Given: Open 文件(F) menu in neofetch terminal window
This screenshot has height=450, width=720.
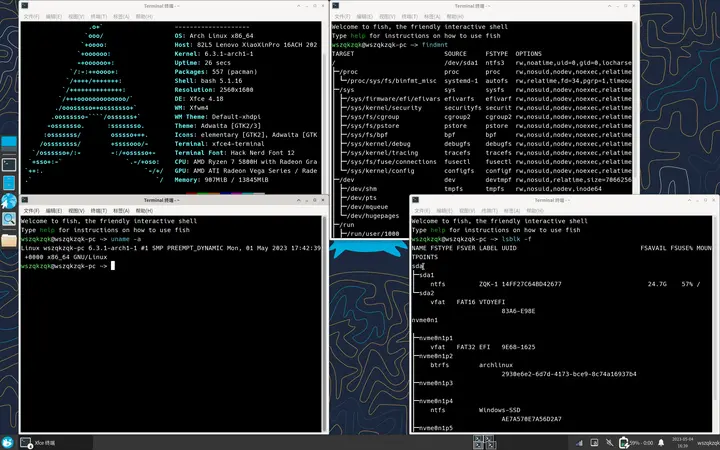Looking at the screenshot, I should [x=31, y=17].
